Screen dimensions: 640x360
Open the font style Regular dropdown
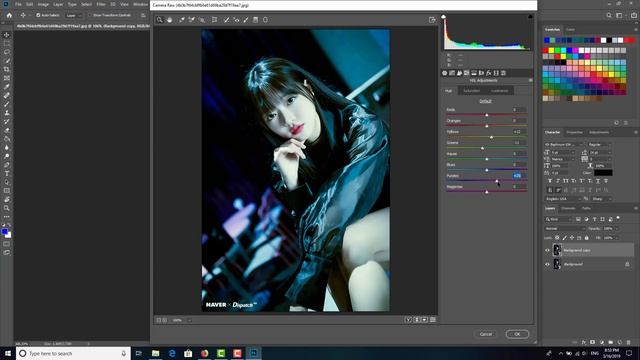599,144
